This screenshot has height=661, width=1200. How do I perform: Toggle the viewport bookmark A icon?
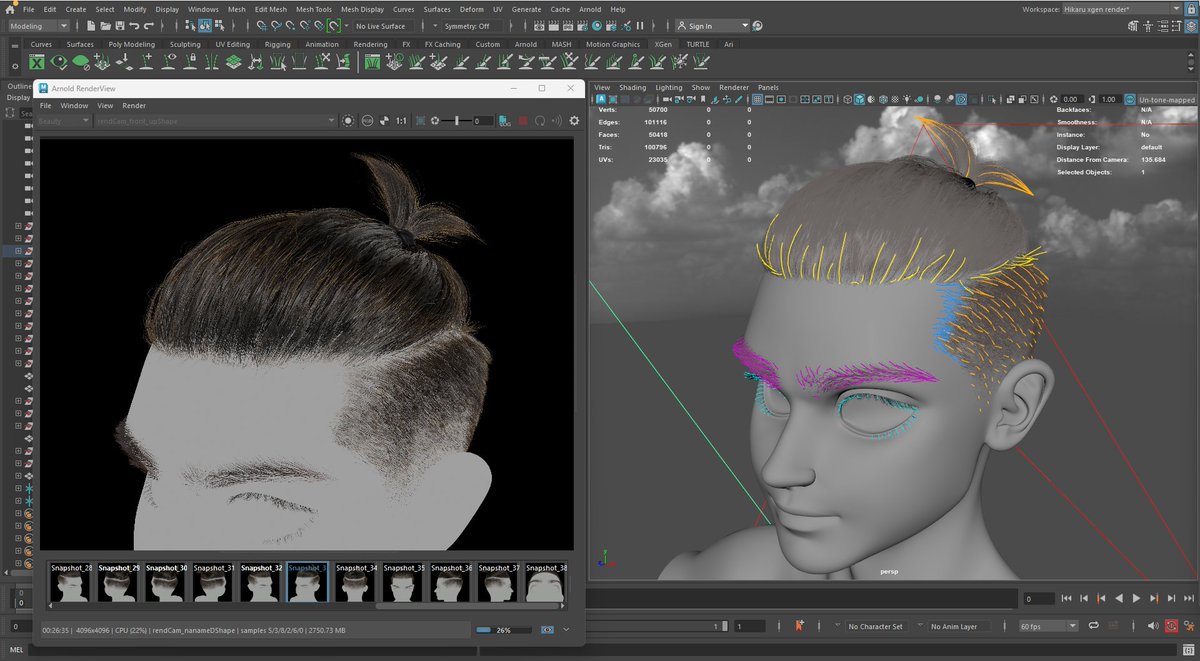[x=601, y=100]
